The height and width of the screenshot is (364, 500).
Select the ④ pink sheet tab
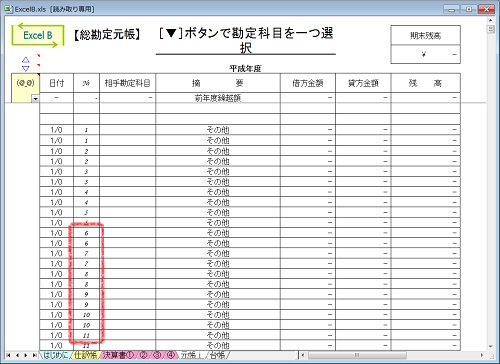click(171, 355)
